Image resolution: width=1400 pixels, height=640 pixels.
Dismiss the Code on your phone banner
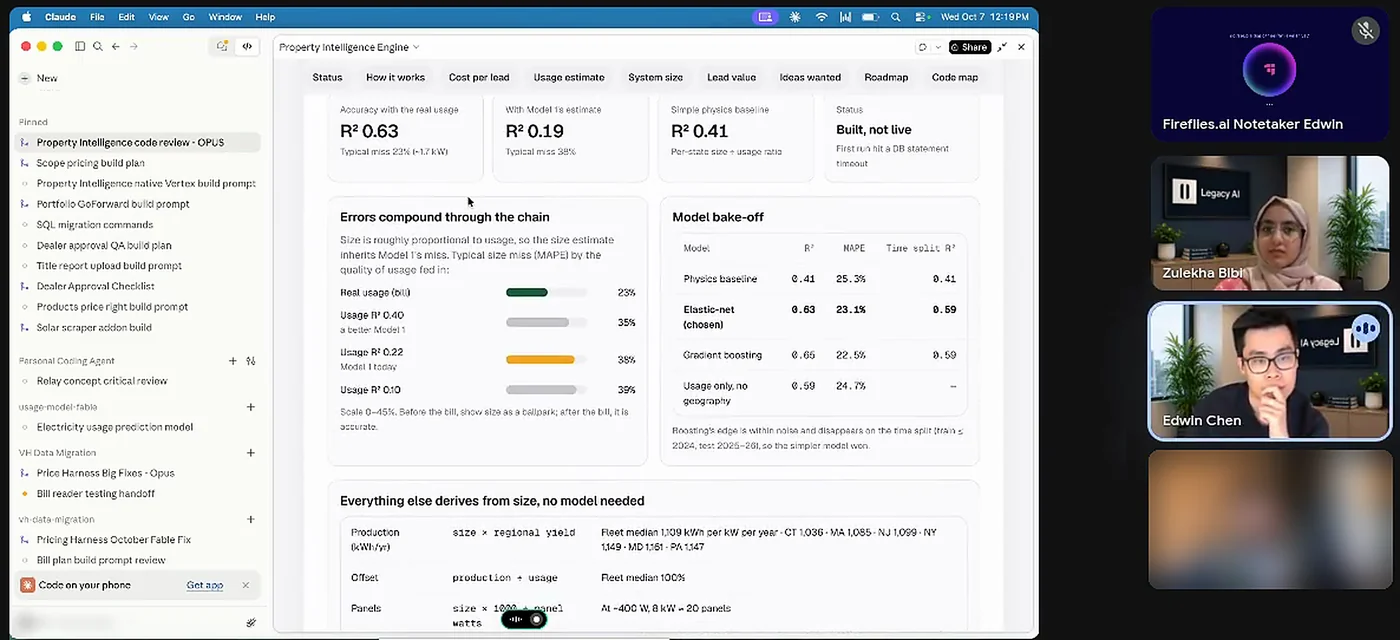point(245,585)
